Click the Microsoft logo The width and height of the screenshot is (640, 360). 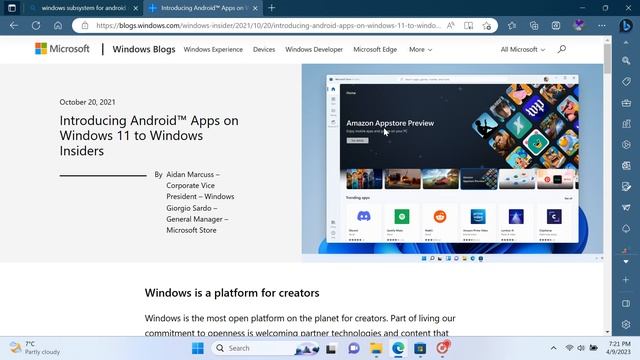pyautogui.click(x=62, y=49)
